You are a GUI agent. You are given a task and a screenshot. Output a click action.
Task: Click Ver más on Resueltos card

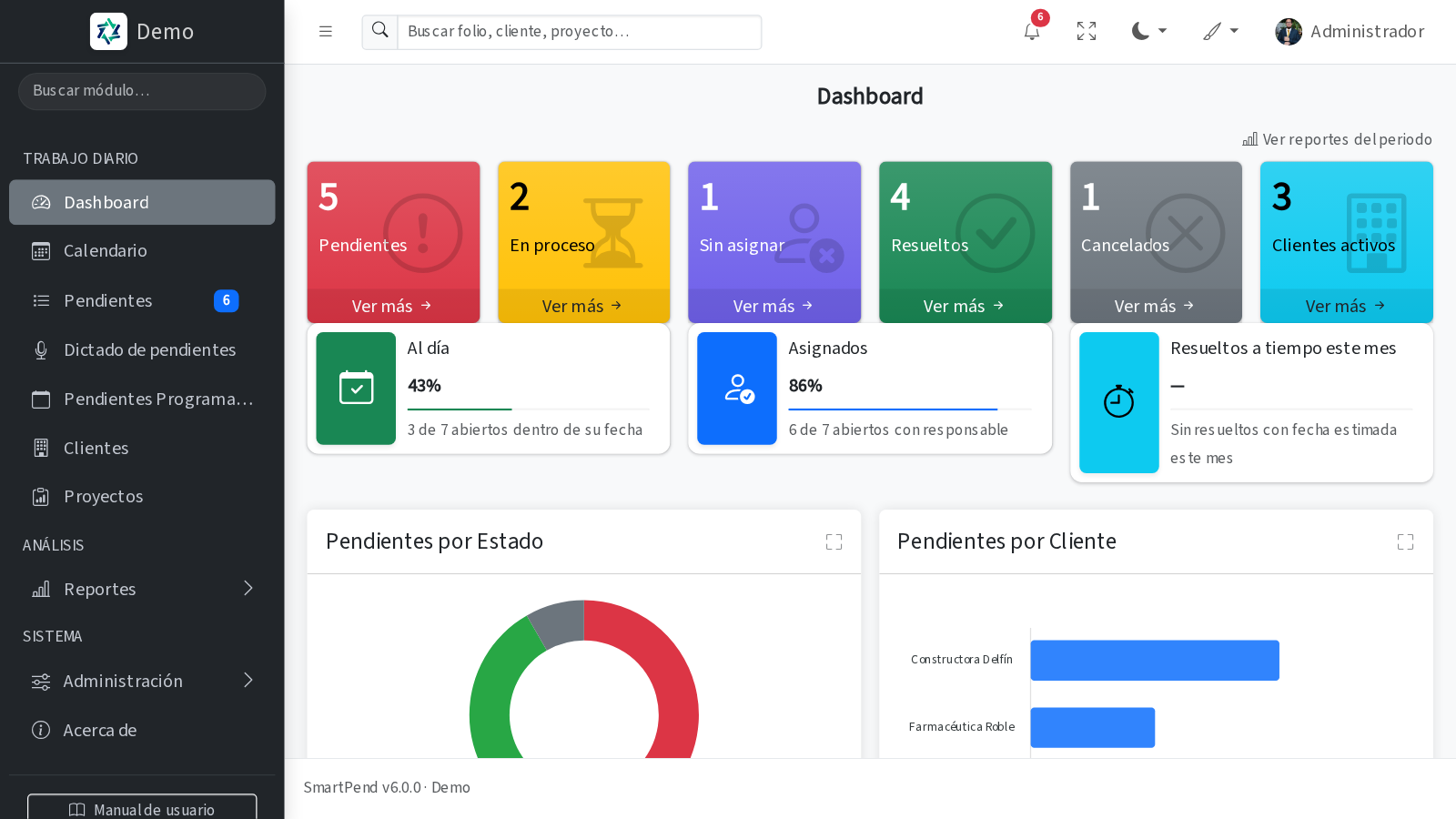coord(965,306)
